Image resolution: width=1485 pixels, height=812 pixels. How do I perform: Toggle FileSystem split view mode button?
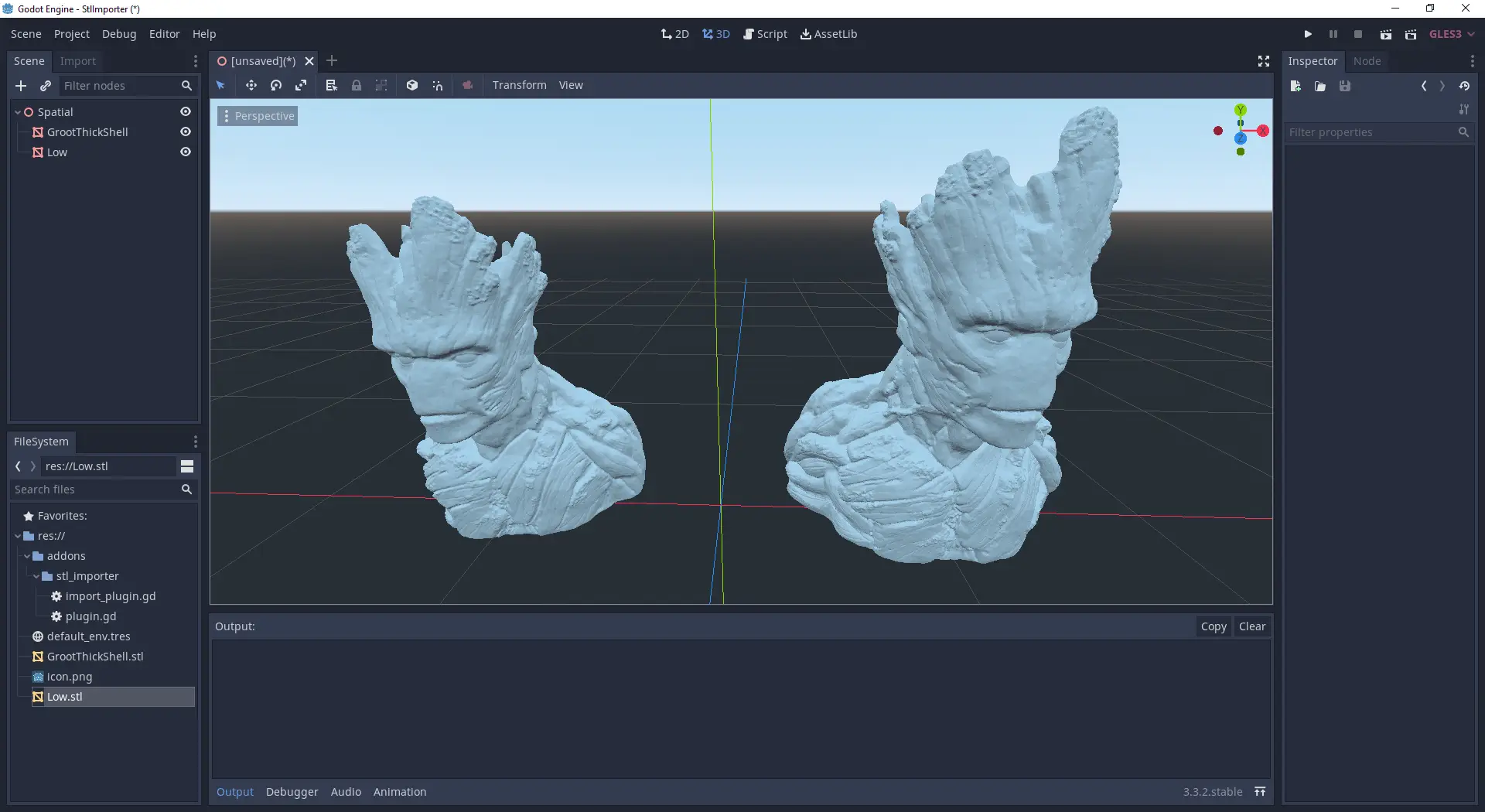[187, 466]
